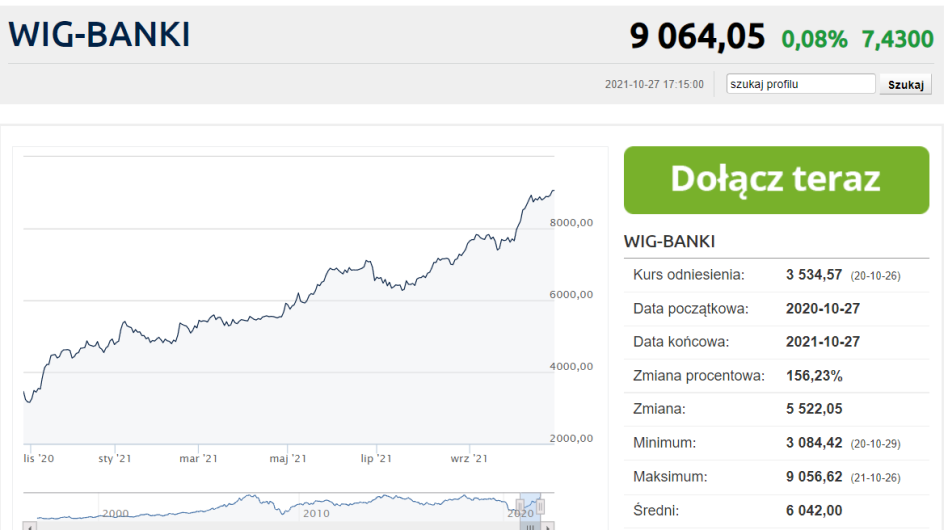This screenshot has width=948, height=530.
Task: Click the navigator scrollbar thumb grip
Action: click(530, 527)
